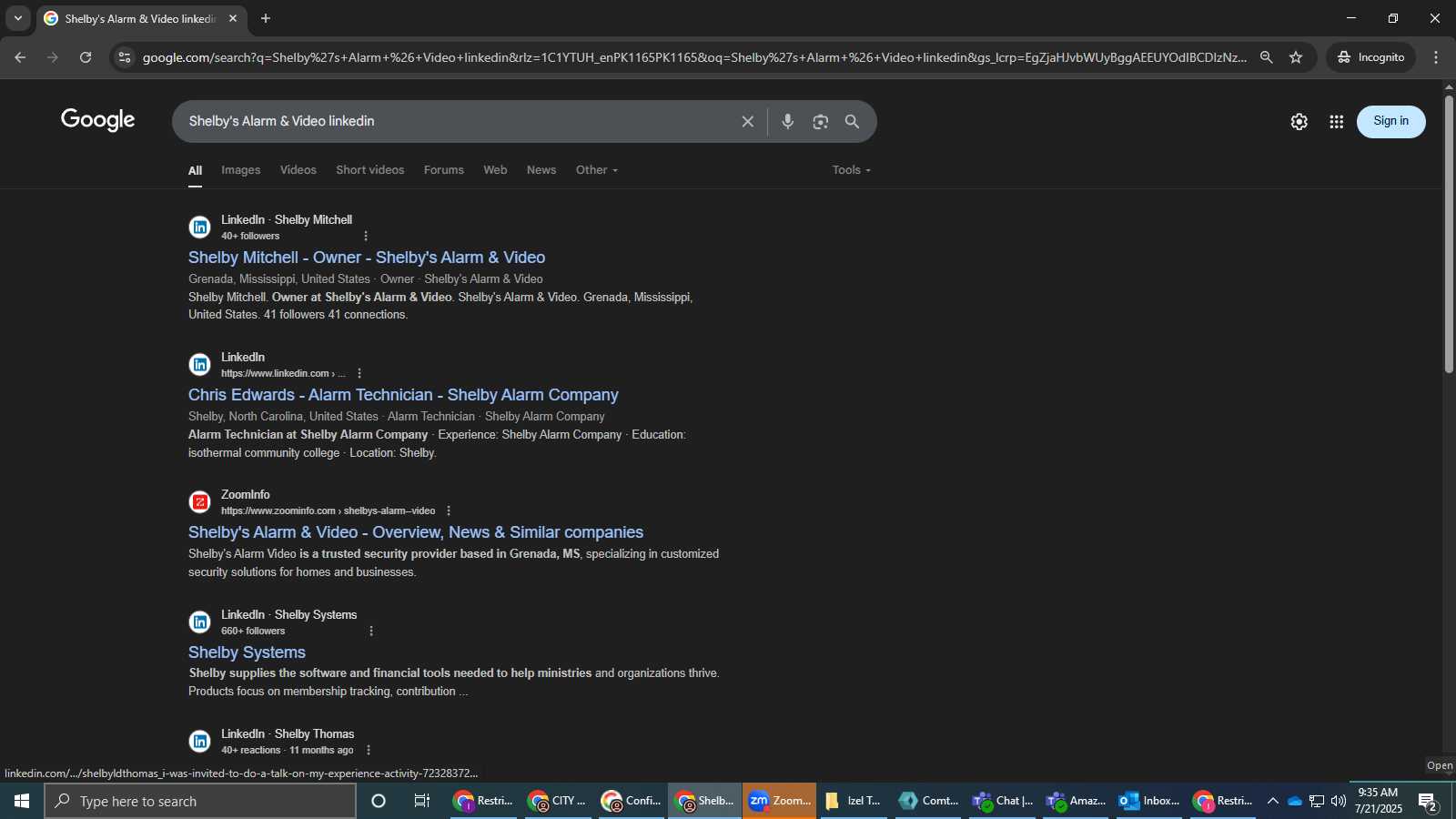This screenshot has width=1456, height=819.
Task: Open more options for Shelby Systems result
Action: pyautogui.click(x=370, y=632)
